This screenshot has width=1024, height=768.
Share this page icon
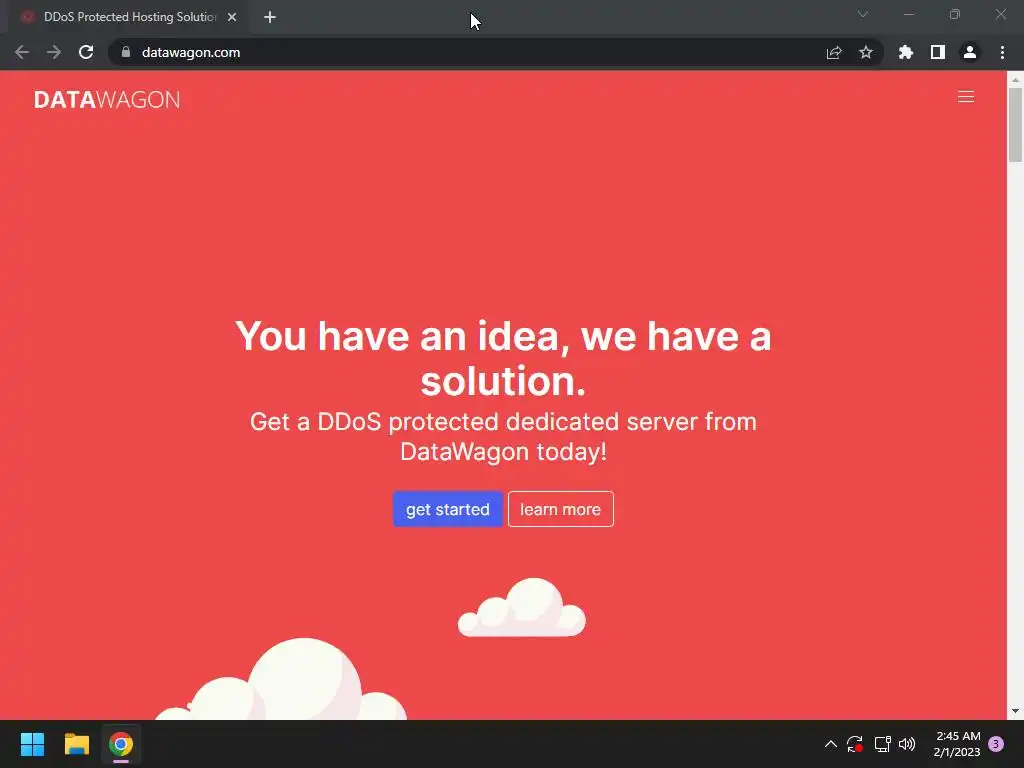point(833,52)
